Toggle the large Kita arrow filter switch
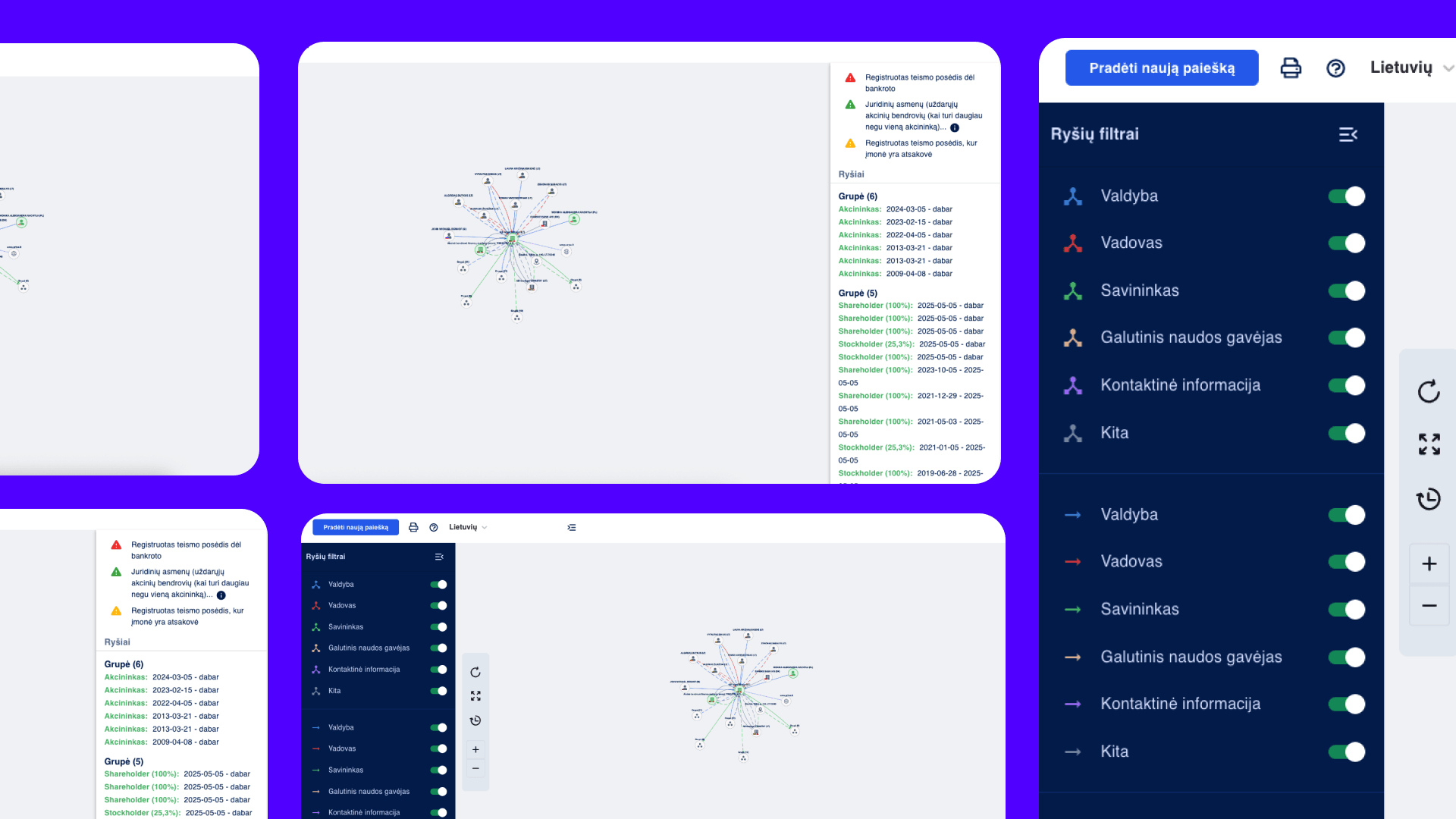This screenshot has height=819, width=1456. coord(1346,752)
